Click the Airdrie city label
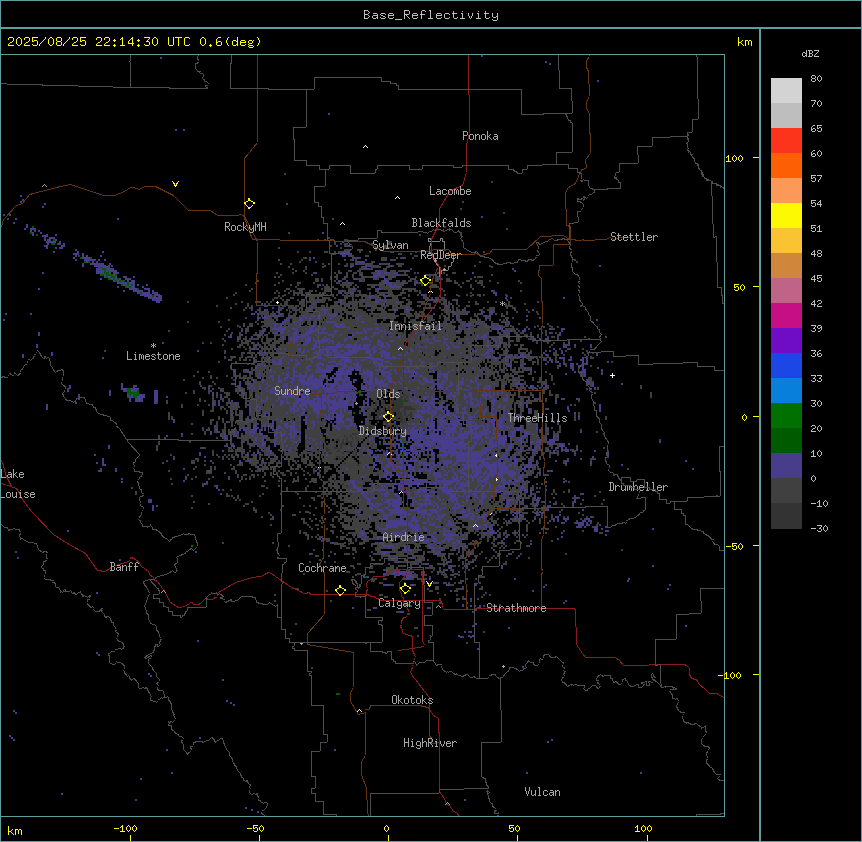The height and width of the screenshot is (842, 862). [404, 537]
